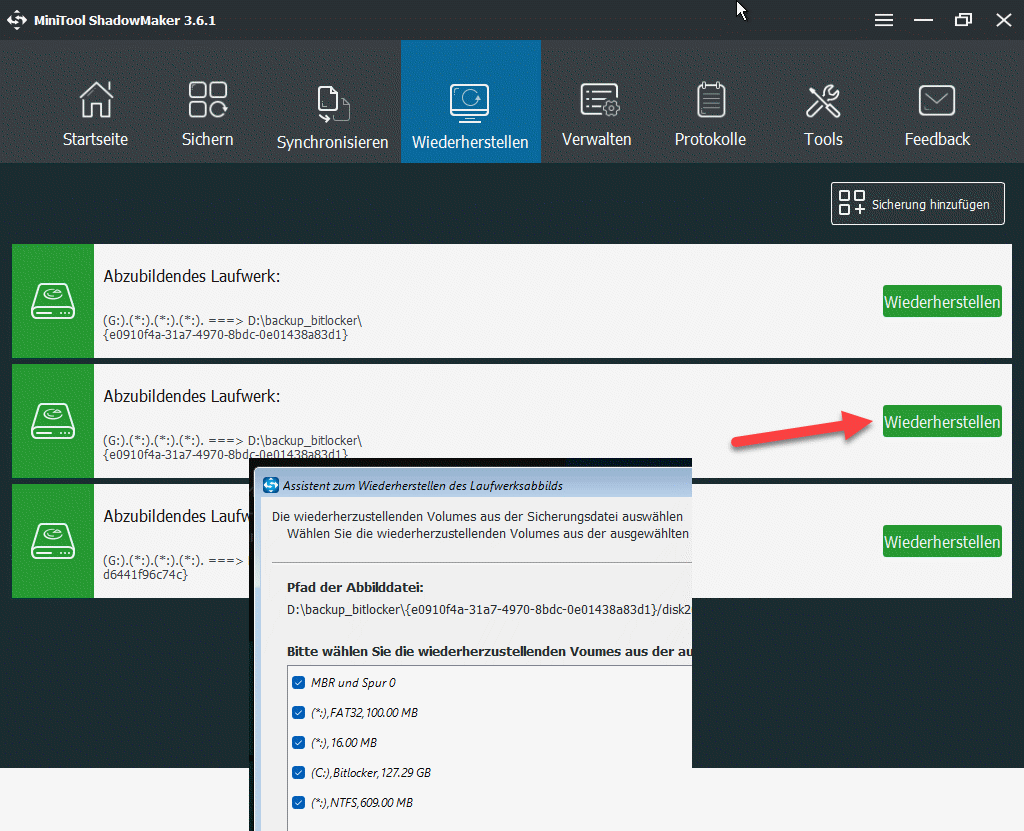Image resolution: width=1024 pixels, height=831 pixels.
Task: Open the Protokolle logs tab
Action: (711, 114)
